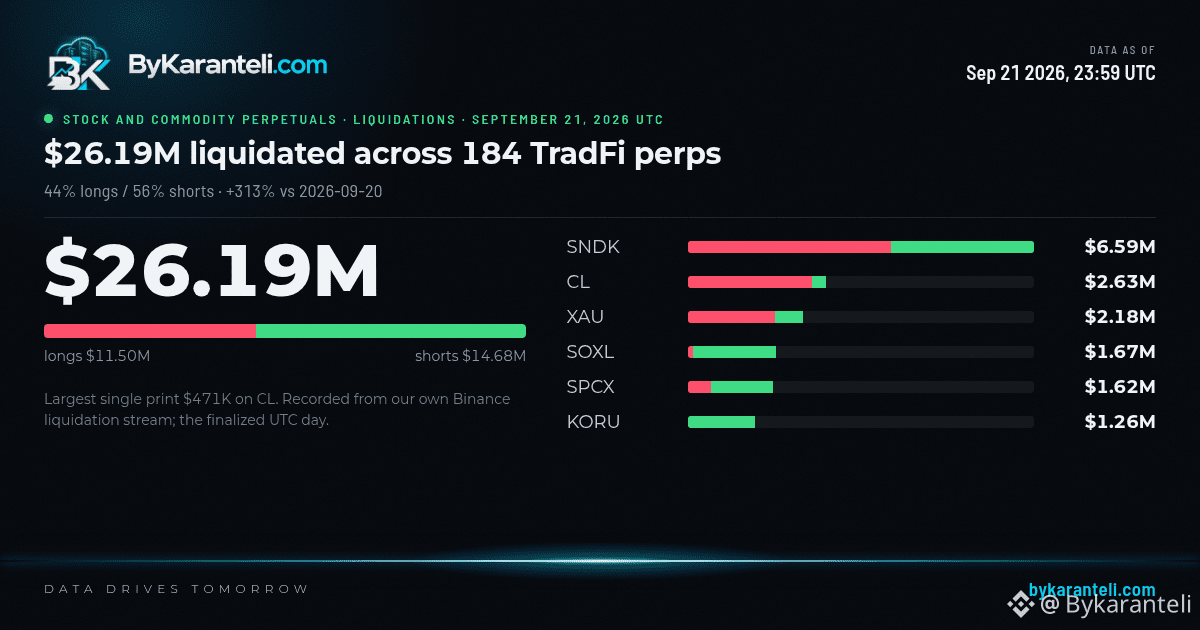Click the XAU liquidation bar

tap(861, 317)
